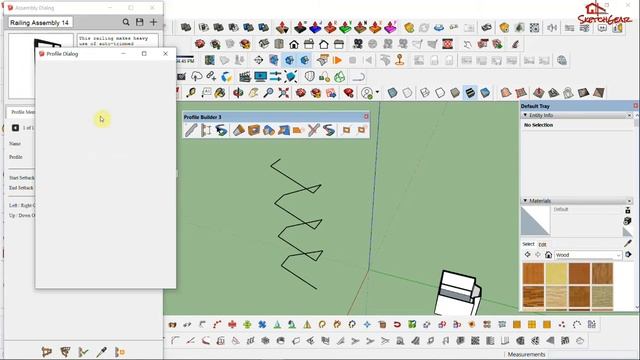The image size is (640, 360).
Task: Pick the Sample Paint eyedropper in Materials
Action: (x=628, y=243)
